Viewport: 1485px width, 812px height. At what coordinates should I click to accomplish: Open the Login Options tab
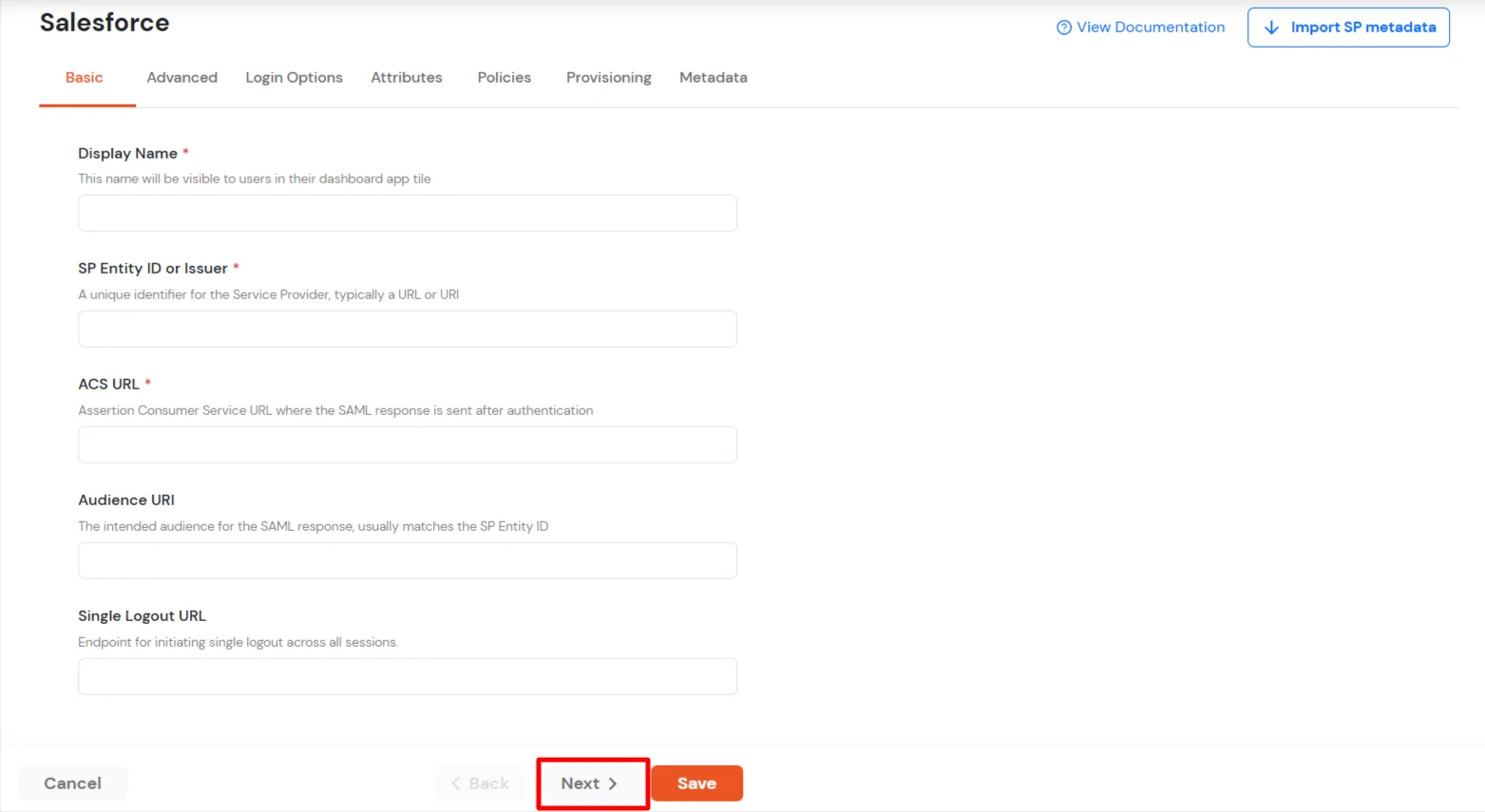click(294, 77)
